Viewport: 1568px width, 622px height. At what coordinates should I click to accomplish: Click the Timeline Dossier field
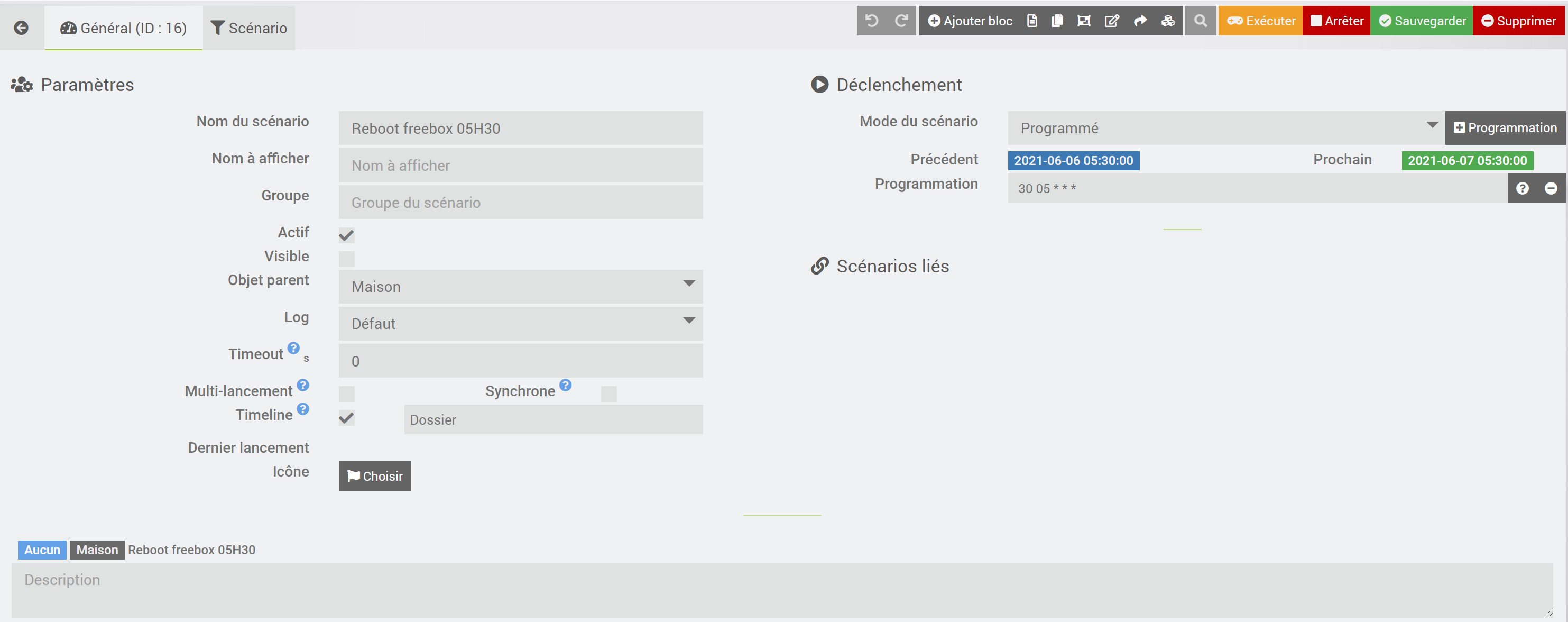(x=554, y=420)
